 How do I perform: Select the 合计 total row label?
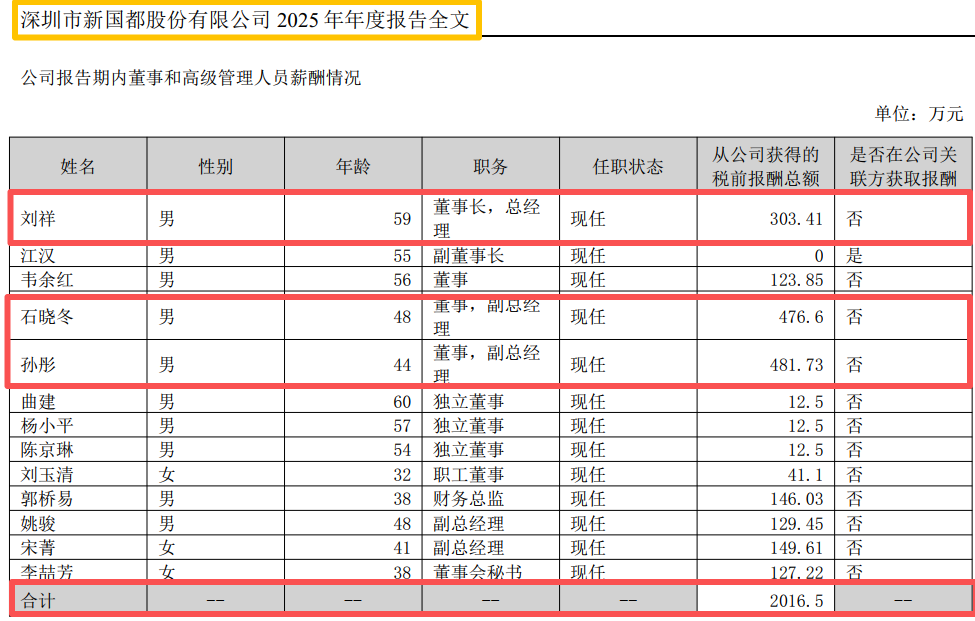(38, 600)
